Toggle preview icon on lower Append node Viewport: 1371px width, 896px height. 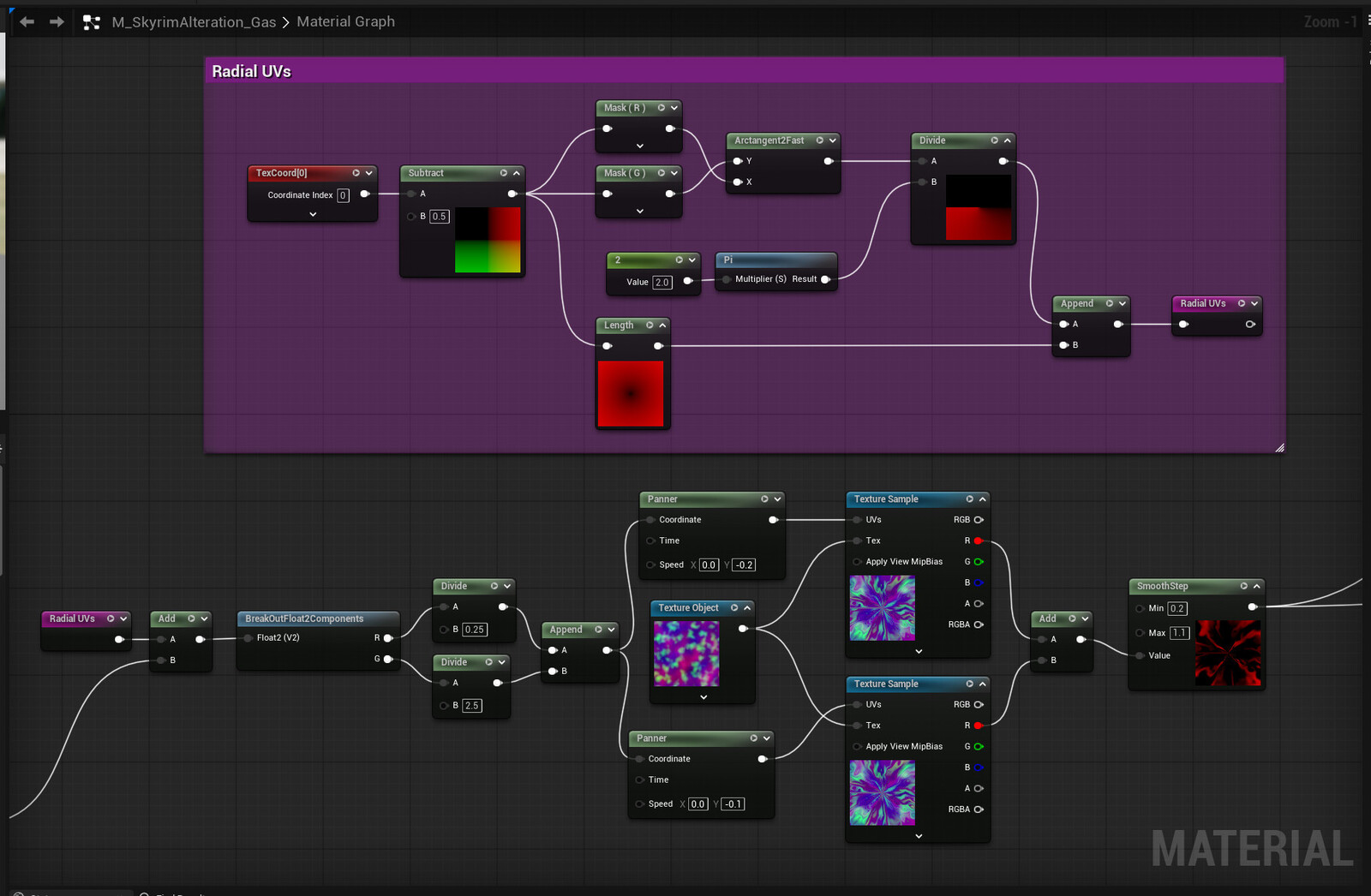pyautogui.click(x=598, y=630)
